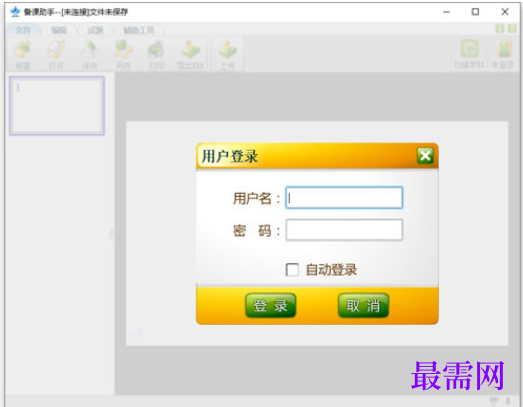Click the 未登录 user icon
The height and width of the screenshot is (407, 523).
click(503, 54)
